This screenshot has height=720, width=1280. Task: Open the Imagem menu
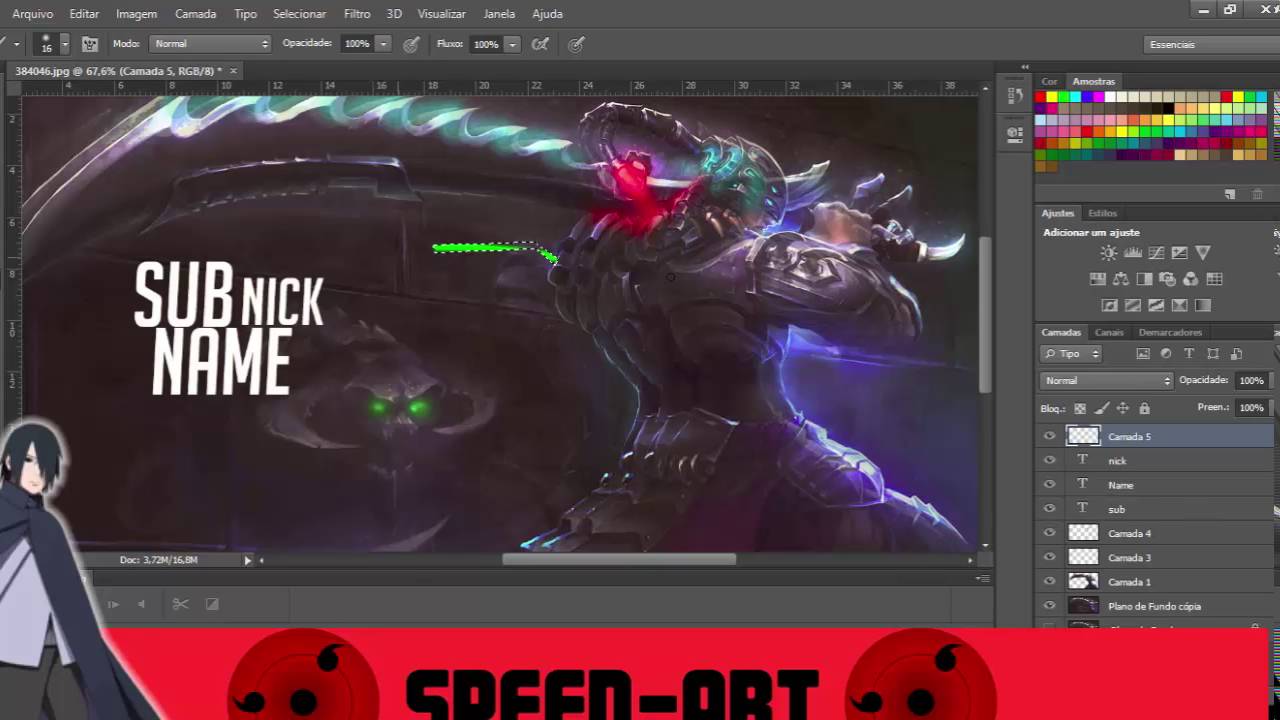point(136,14)
